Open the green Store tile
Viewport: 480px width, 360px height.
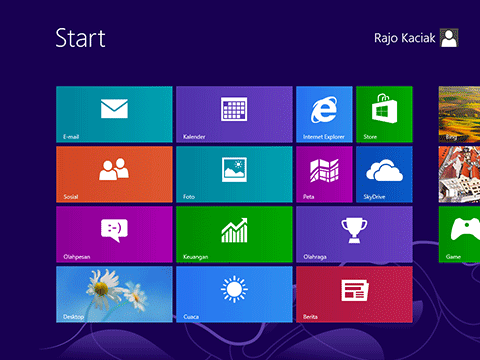[384, 114]
